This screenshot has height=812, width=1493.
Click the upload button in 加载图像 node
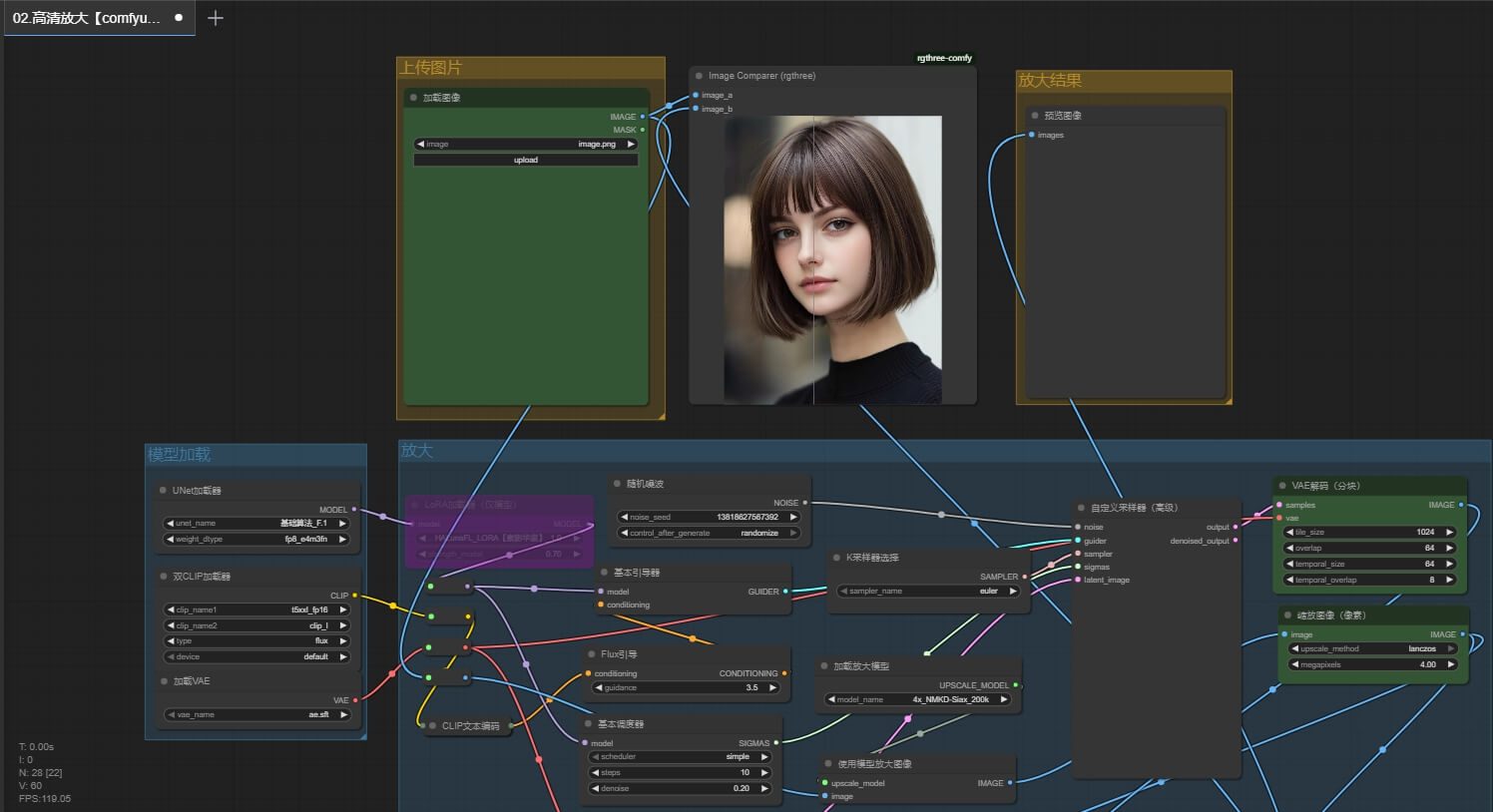click(x=526, y=160)
